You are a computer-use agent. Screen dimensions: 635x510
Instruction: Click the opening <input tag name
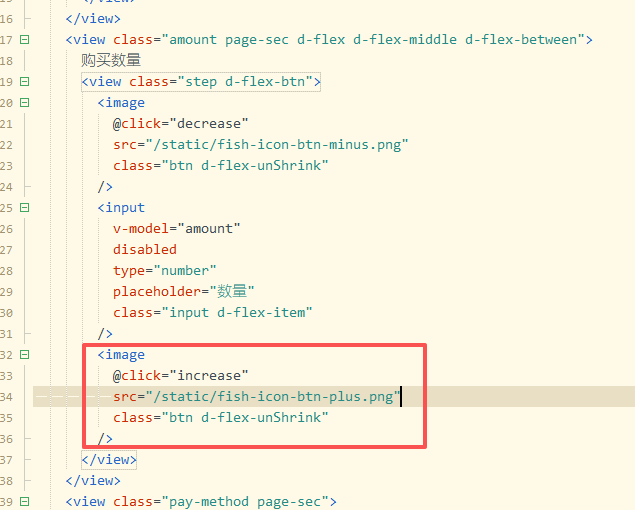tap(124, 208)
